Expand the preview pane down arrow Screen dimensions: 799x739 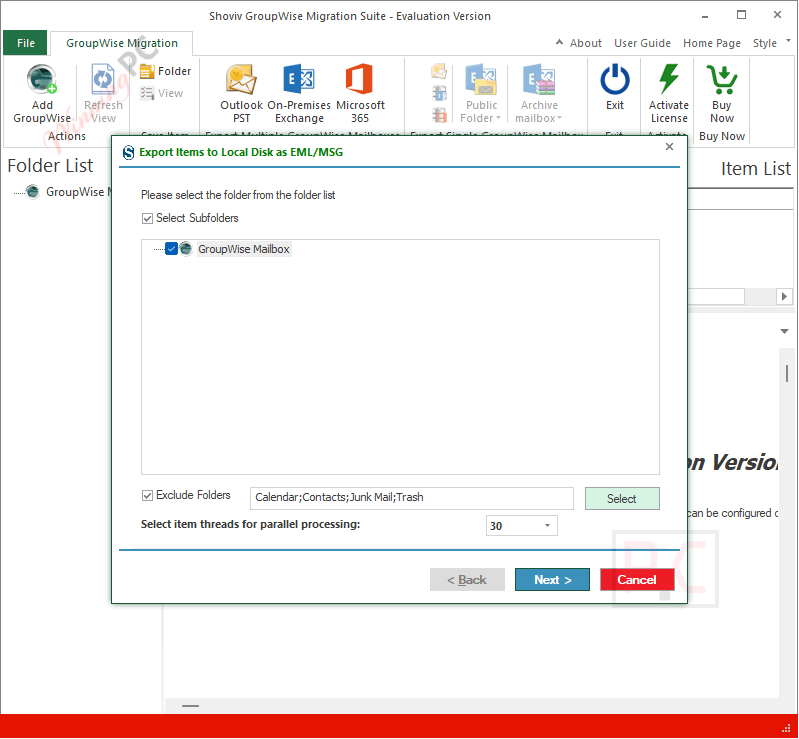[784, 331]
